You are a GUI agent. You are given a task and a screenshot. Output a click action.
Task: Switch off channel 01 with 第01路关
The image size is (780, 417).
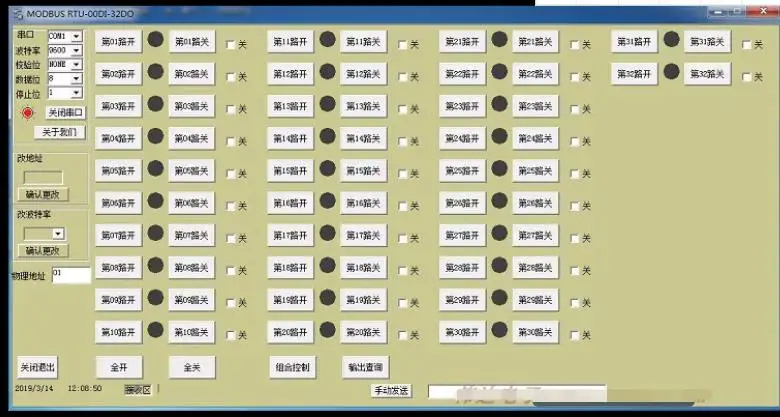(x=192, y=42)
